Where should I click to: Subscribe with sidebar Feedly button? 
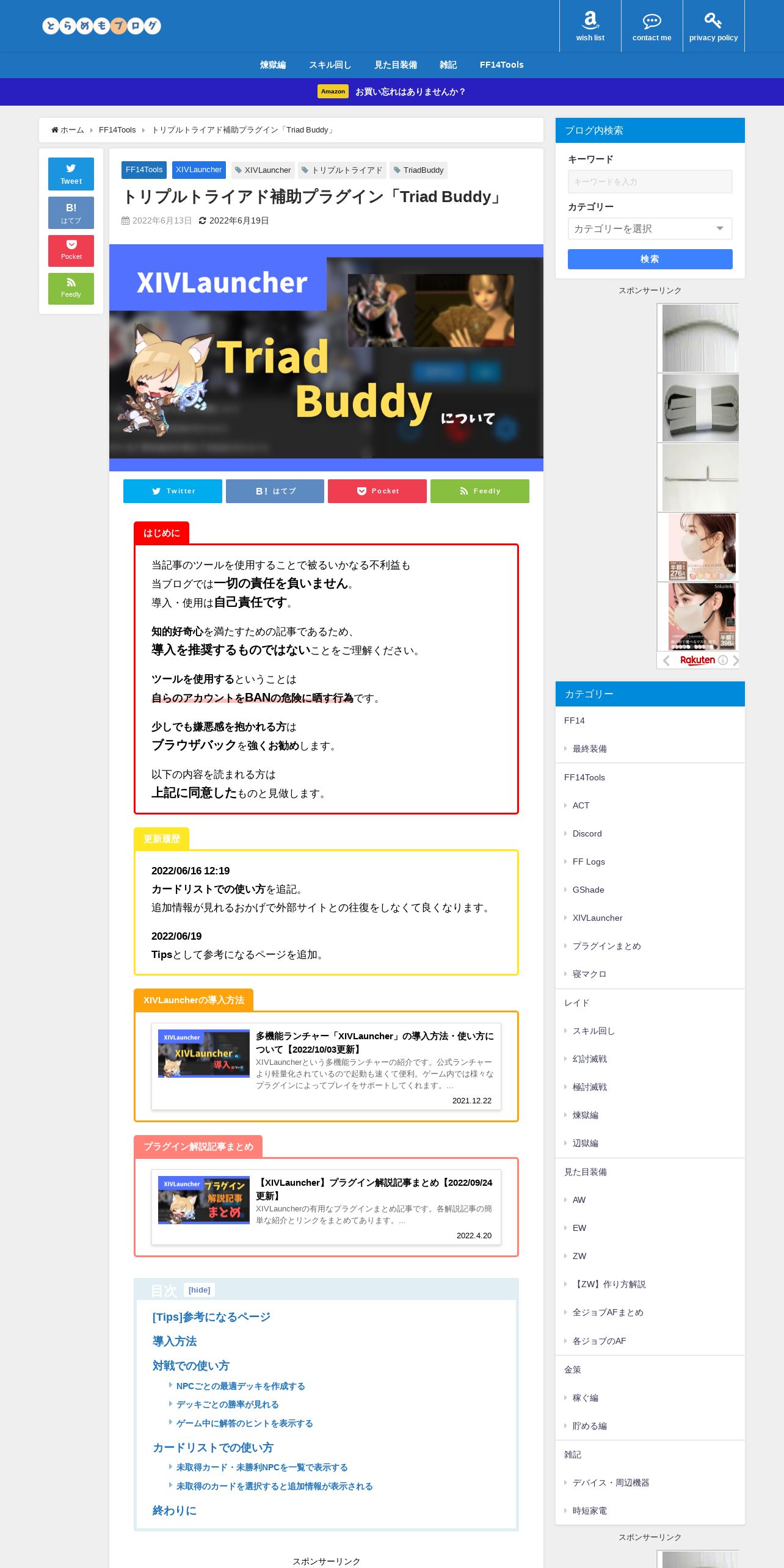pyautogui.click(x=71, y=288)
